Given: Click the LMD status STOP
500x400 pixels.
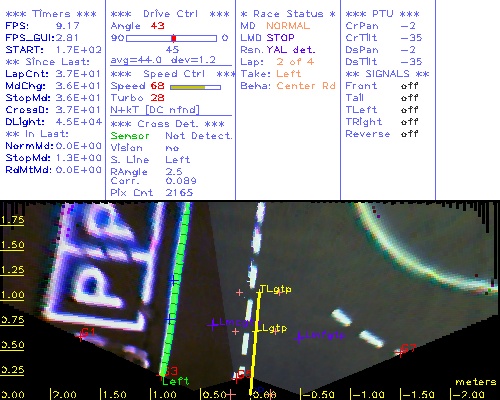Looking at the screenshot, I should click(280, 38).
